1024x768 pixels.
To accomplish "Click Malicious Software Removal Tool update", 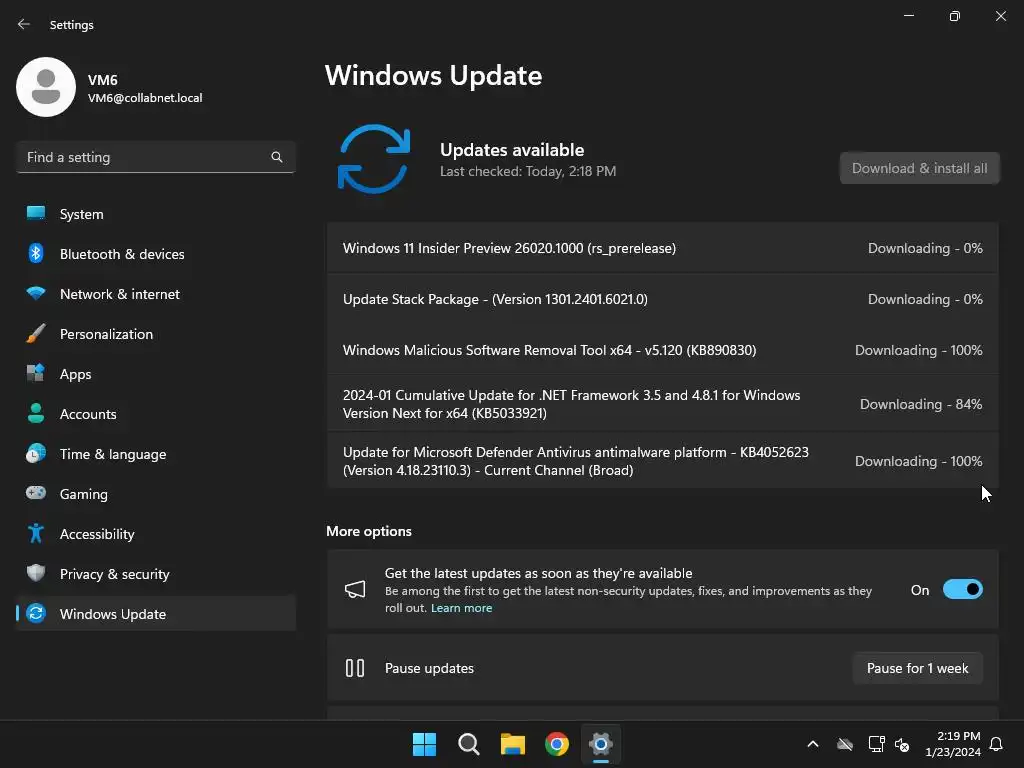I will click(x=663, y=350).
